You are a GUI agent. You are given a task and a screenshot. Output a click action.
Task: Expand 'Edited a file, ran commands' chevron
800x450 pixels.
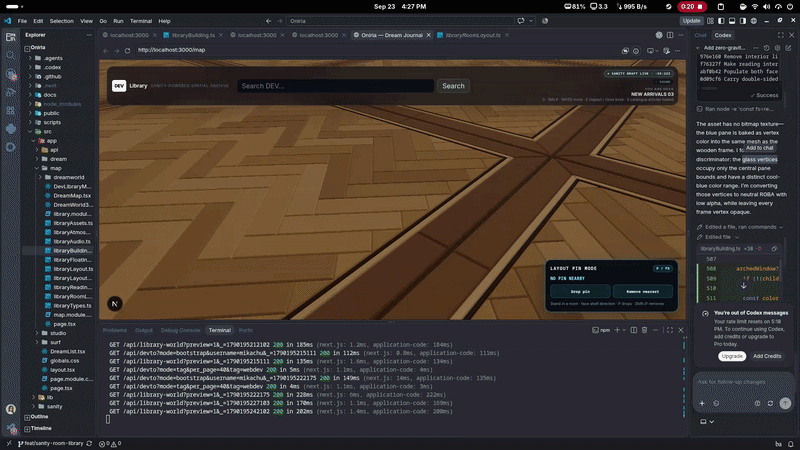point(781,227)
